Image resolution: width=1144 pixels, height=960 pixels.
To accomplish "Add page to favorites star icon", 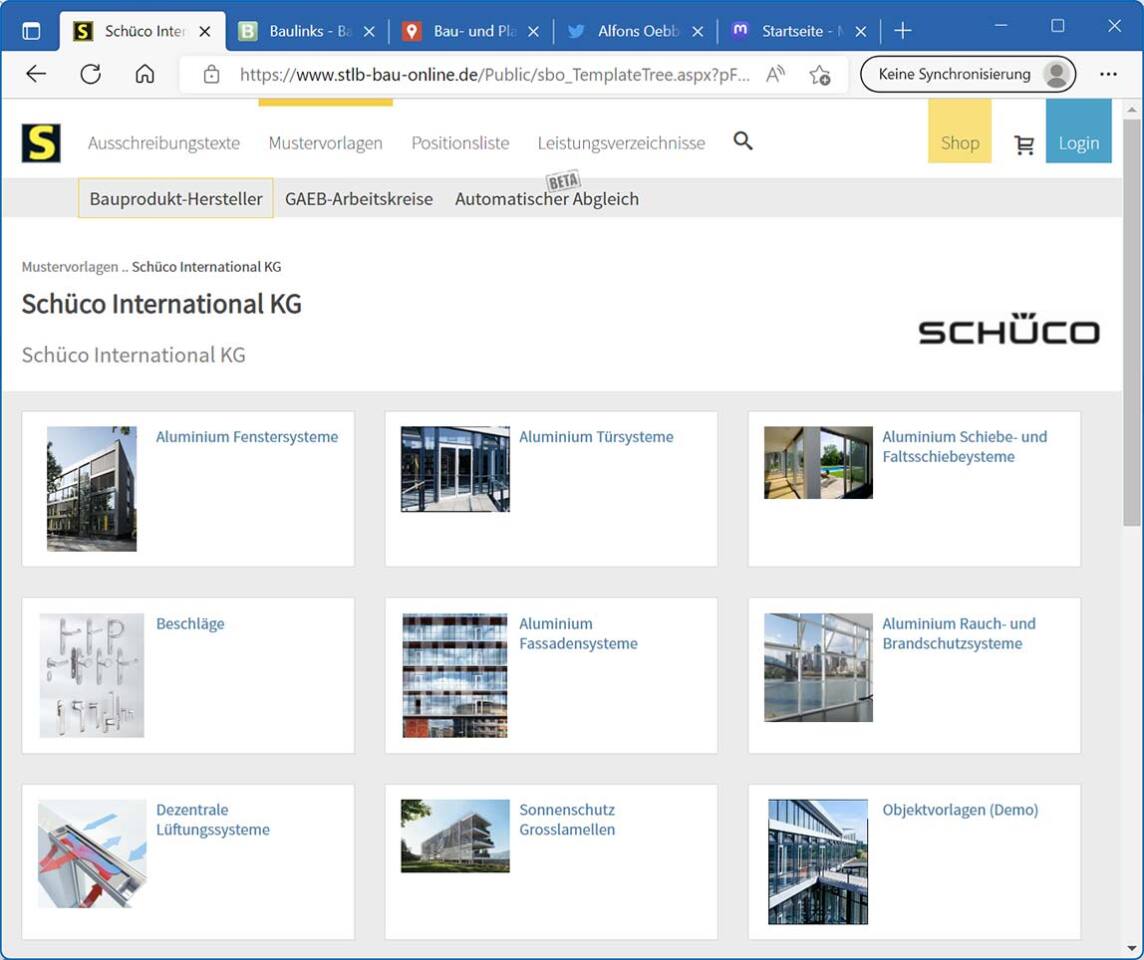I will click(x=819, y=74).
